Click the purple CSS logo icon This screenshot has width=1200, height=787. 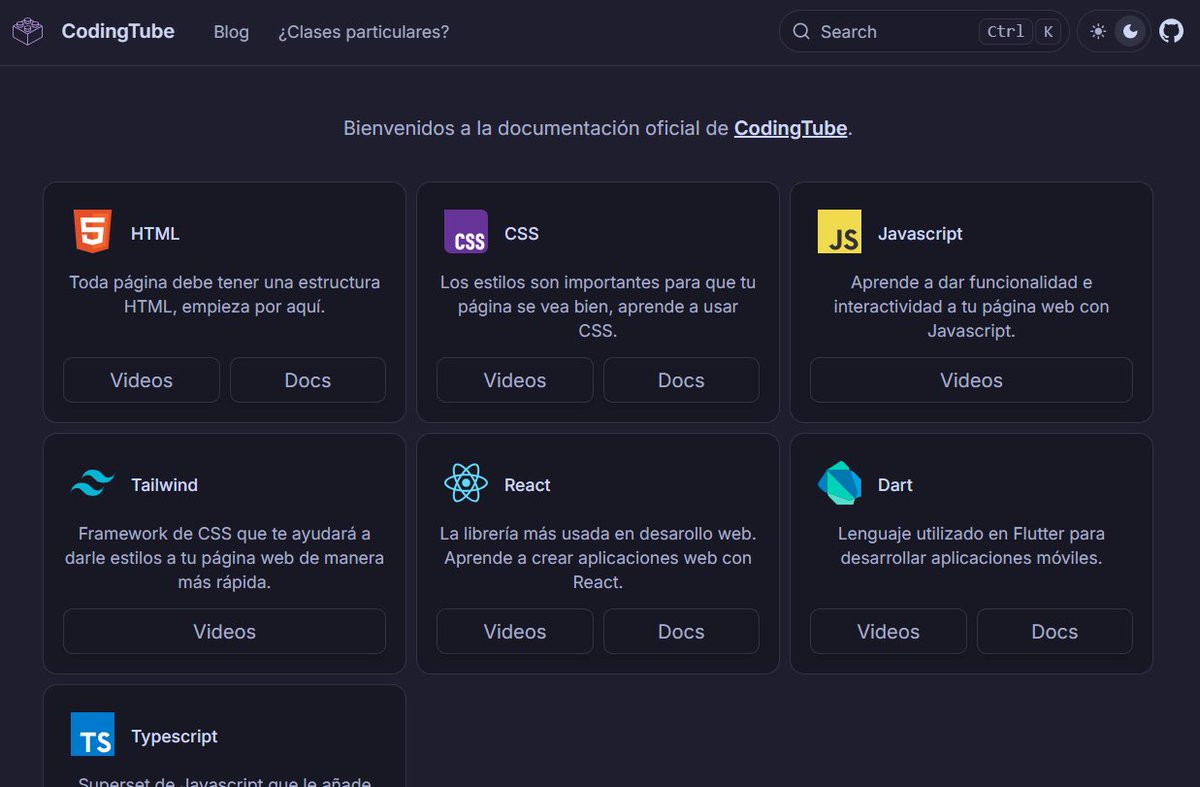coord(466,232)
